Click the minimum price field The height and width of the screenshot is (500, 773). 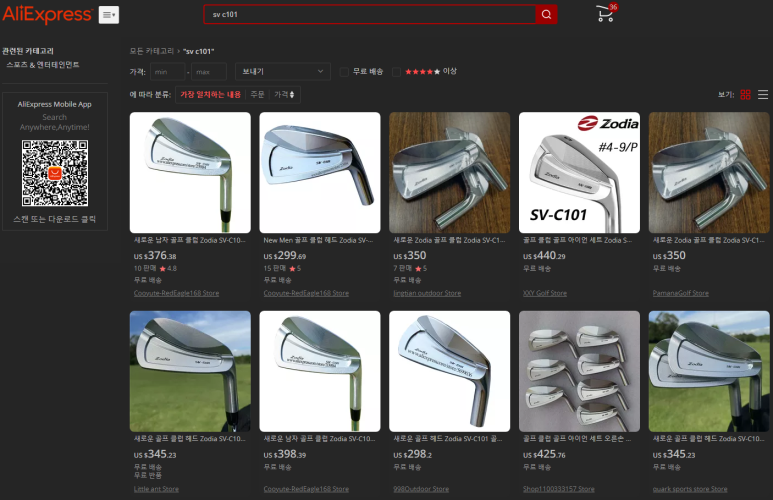[168, 71]
